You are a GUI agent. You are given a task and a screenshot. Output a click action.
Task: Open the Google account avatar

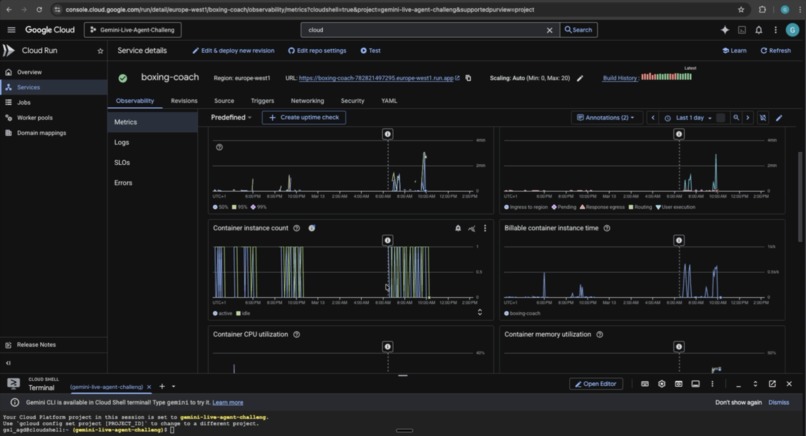[x=792, y=30]
